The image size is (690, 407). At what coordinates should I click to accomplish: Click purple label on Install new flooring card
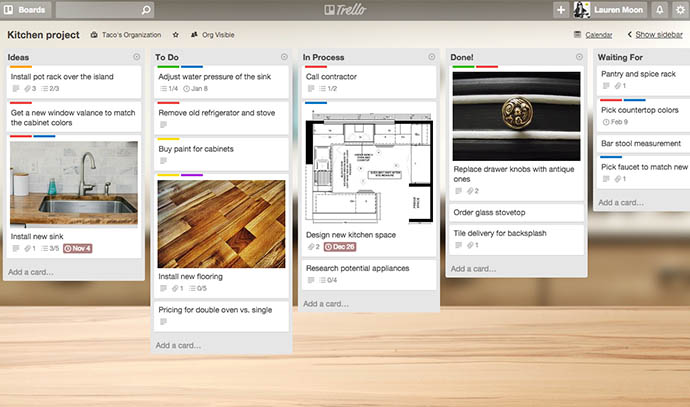(x=192, y=175)
